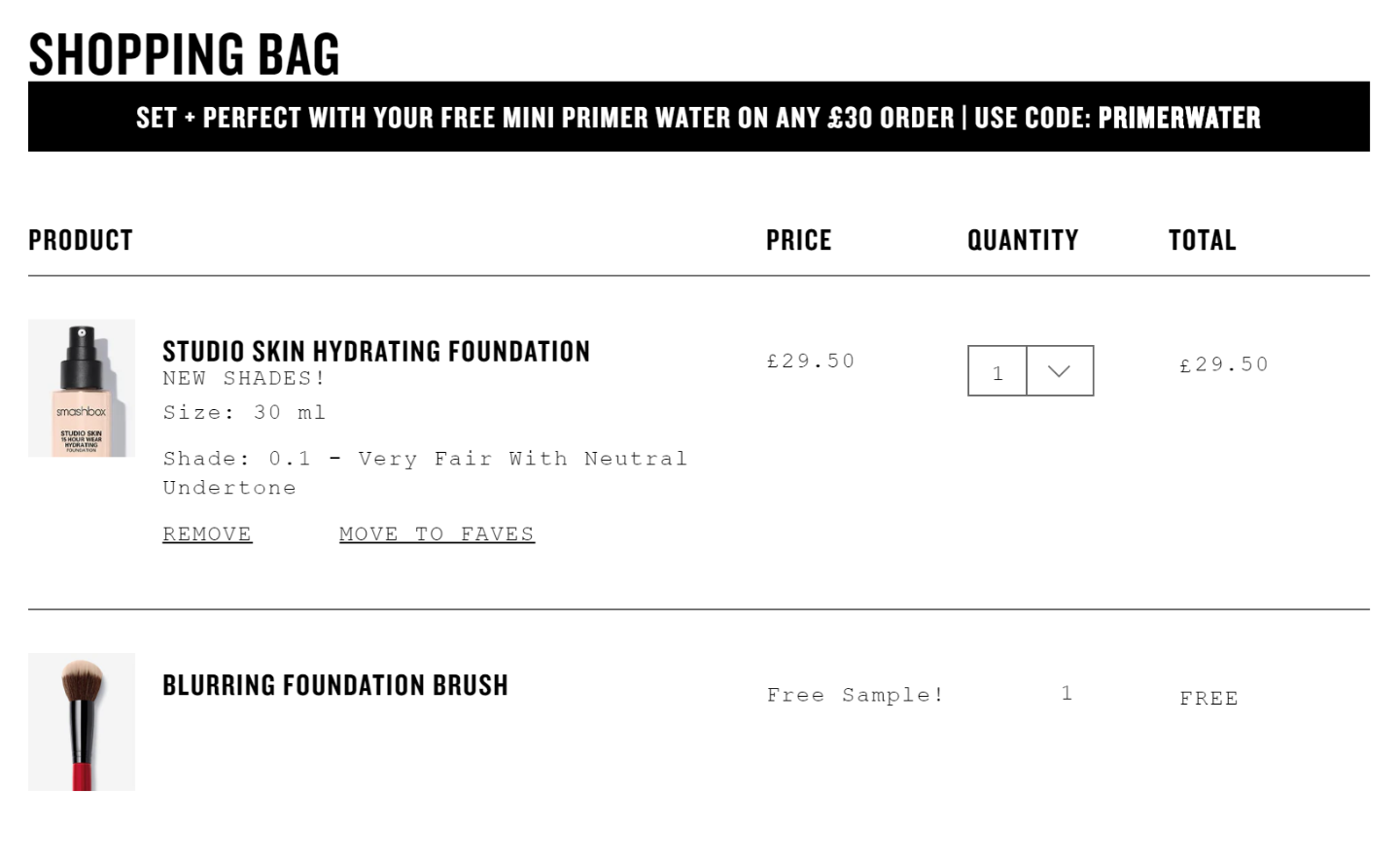Click the quantity value box showing 1
1400x862 pixels.
pos(997,371)
